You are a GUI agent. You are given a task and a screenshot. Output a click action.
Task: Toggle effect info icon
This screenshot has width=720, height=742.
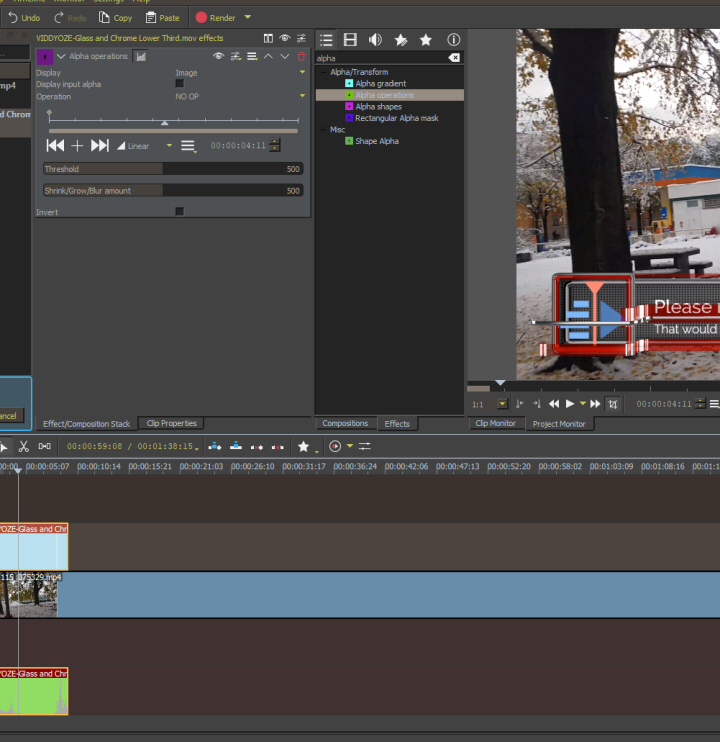tap(453, 40)
